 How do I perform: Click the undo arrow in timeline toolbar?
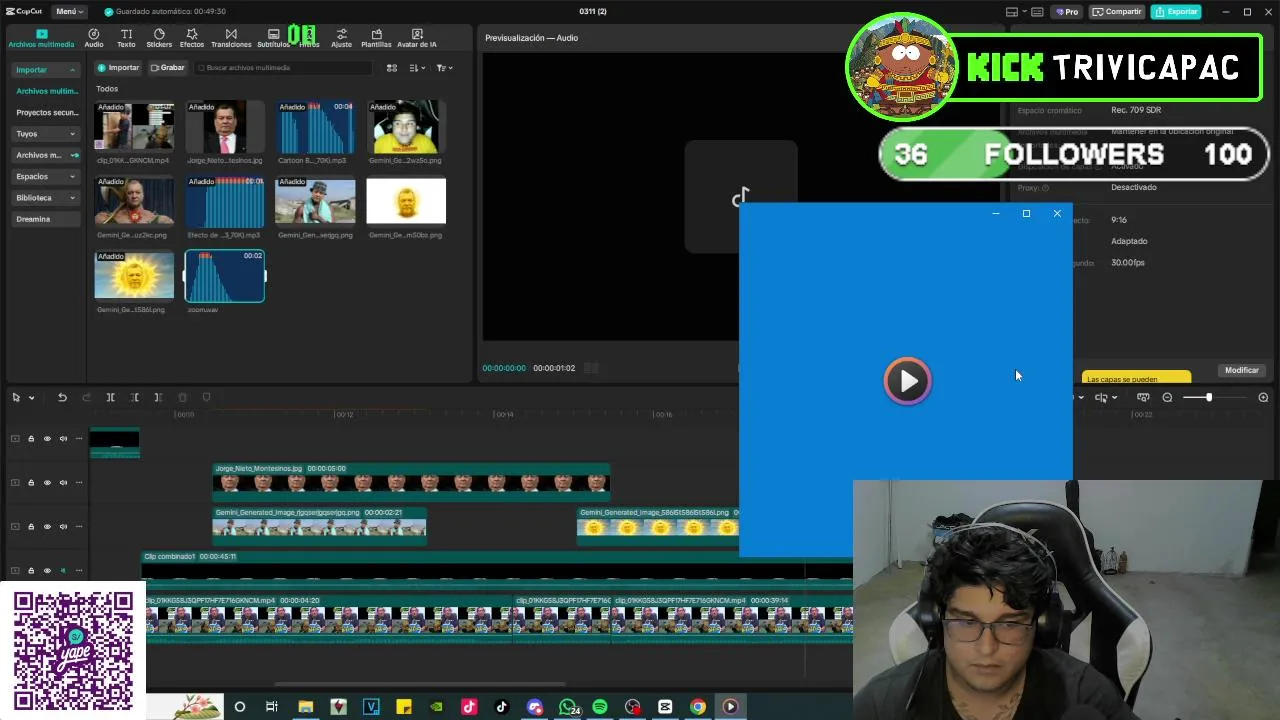point(62,397)
